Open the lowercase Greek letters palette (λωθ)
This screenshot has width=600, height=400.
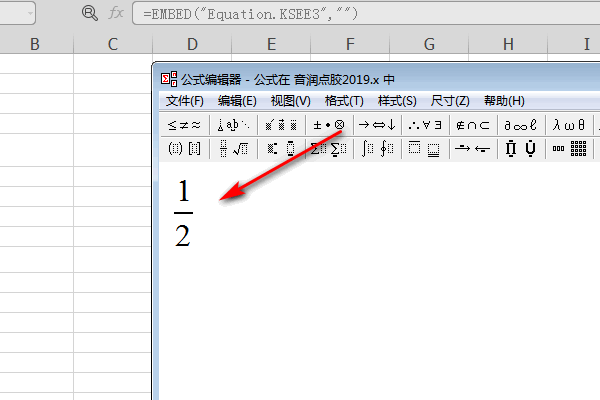(x=569, y=125)
